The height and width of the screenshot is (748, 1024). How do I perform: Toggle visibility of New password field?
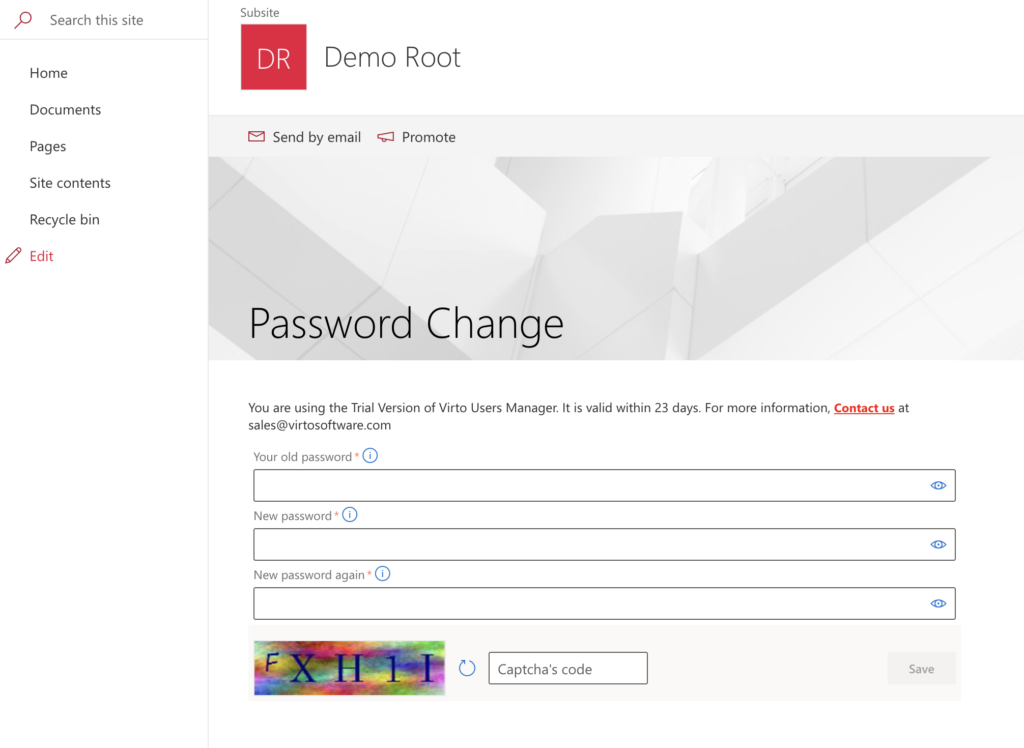[x=938, y=544]
